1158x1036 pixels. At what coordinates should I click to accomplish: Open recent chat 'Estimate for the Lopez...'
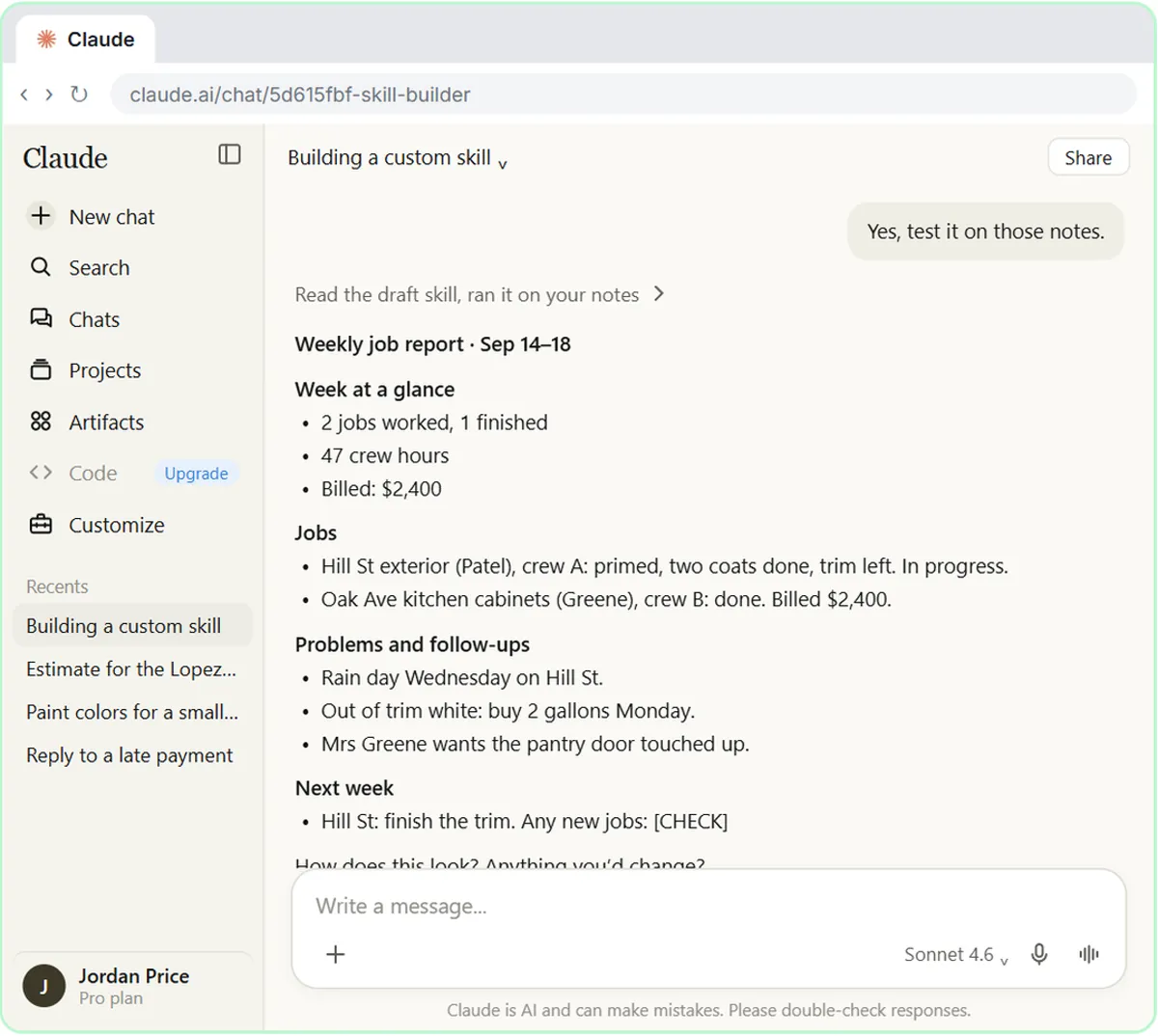[132, 669]
